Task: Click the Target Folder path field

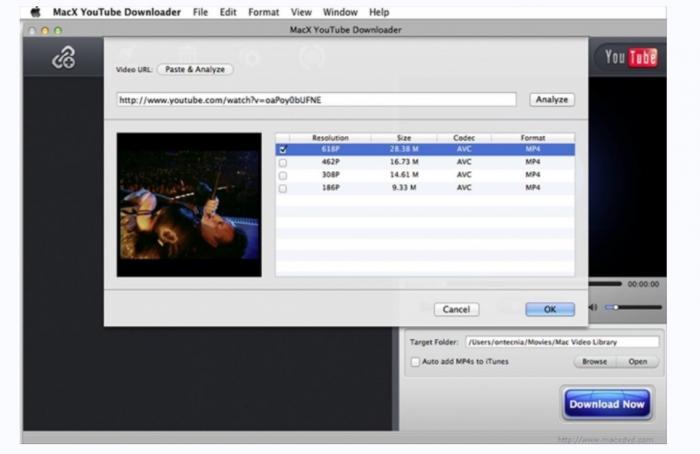Action: (562, 342)
